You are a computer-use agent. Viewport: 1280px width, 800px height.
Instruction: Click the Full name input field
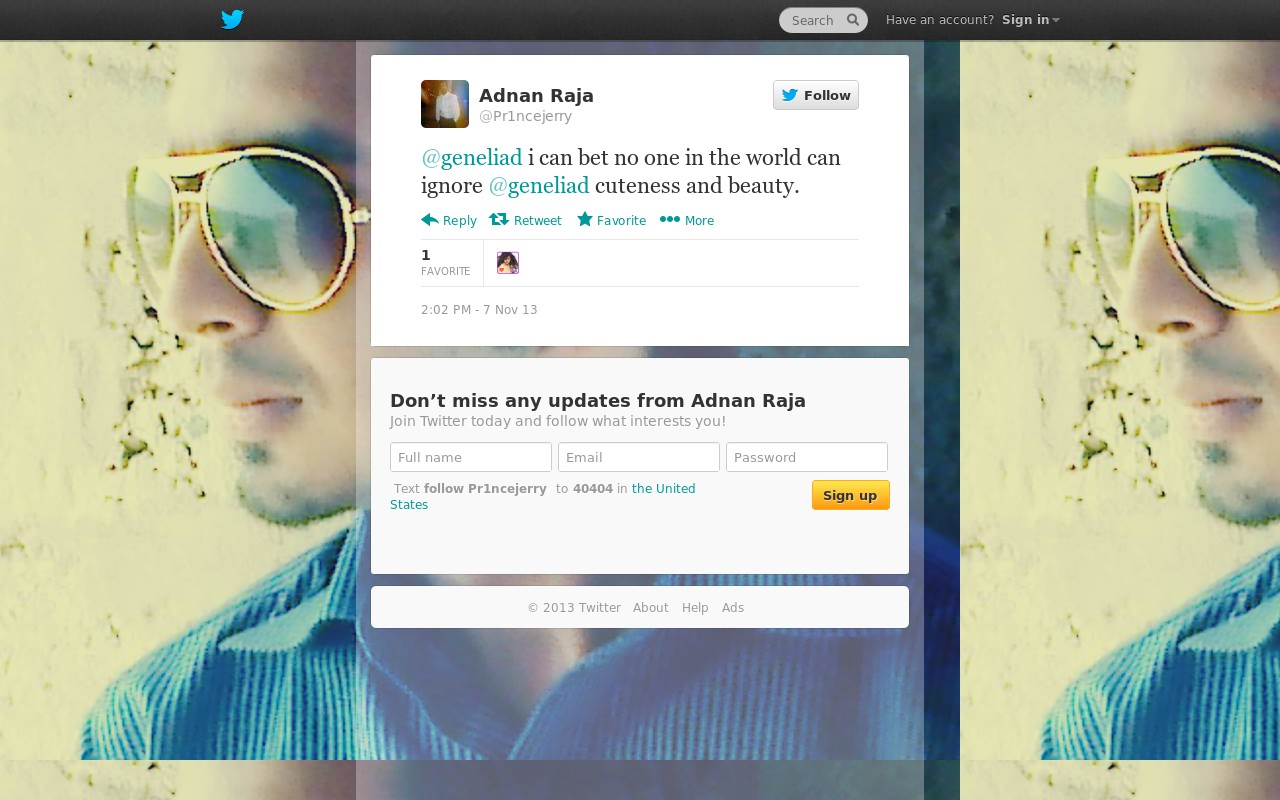coord(471,457)
